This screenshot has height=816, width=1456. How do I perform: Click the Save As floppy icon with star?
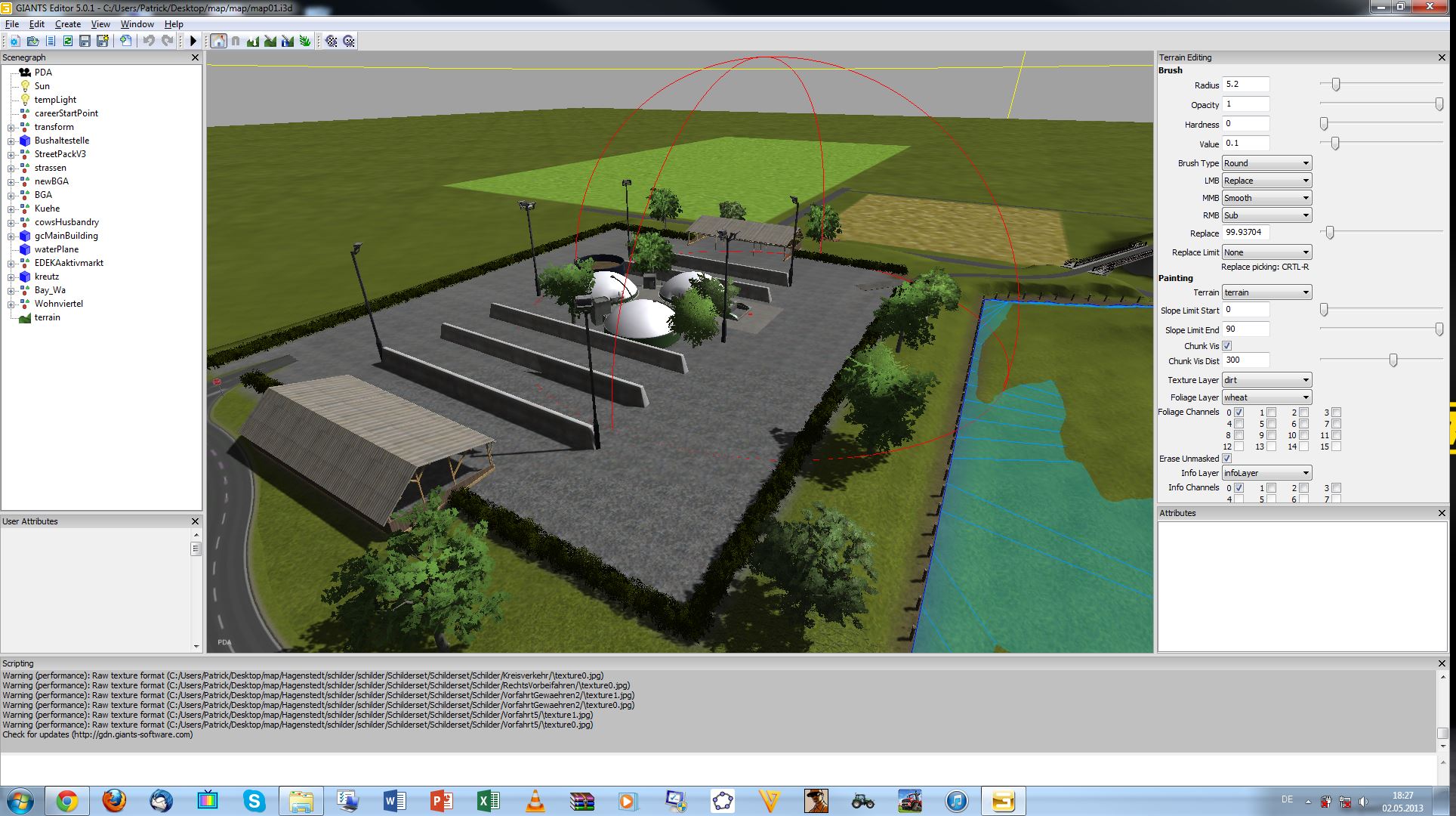click(103, 41)
